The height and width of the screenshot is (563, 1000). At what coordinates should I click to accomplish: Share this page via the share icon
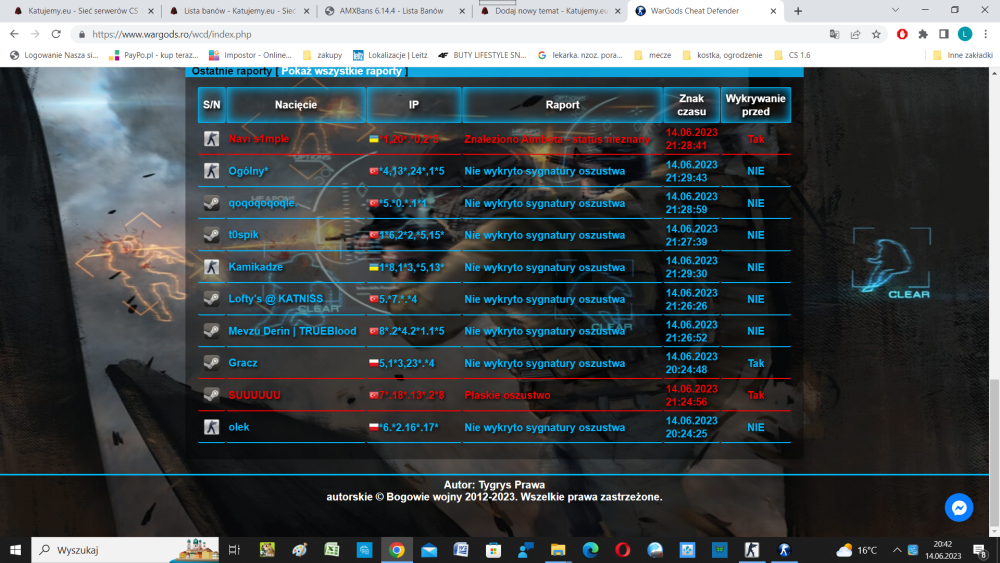click(x=855, y=34)
